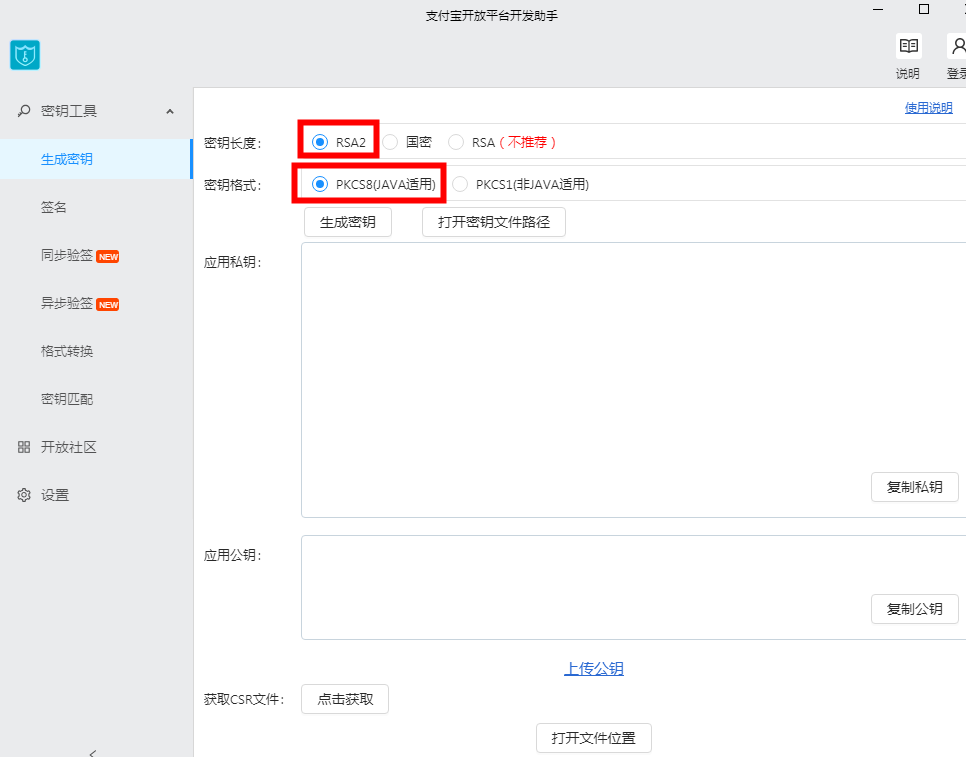Click the 开放社区 grid icon
The width and height of the screenshot is (966, 757).
point(24,447)
